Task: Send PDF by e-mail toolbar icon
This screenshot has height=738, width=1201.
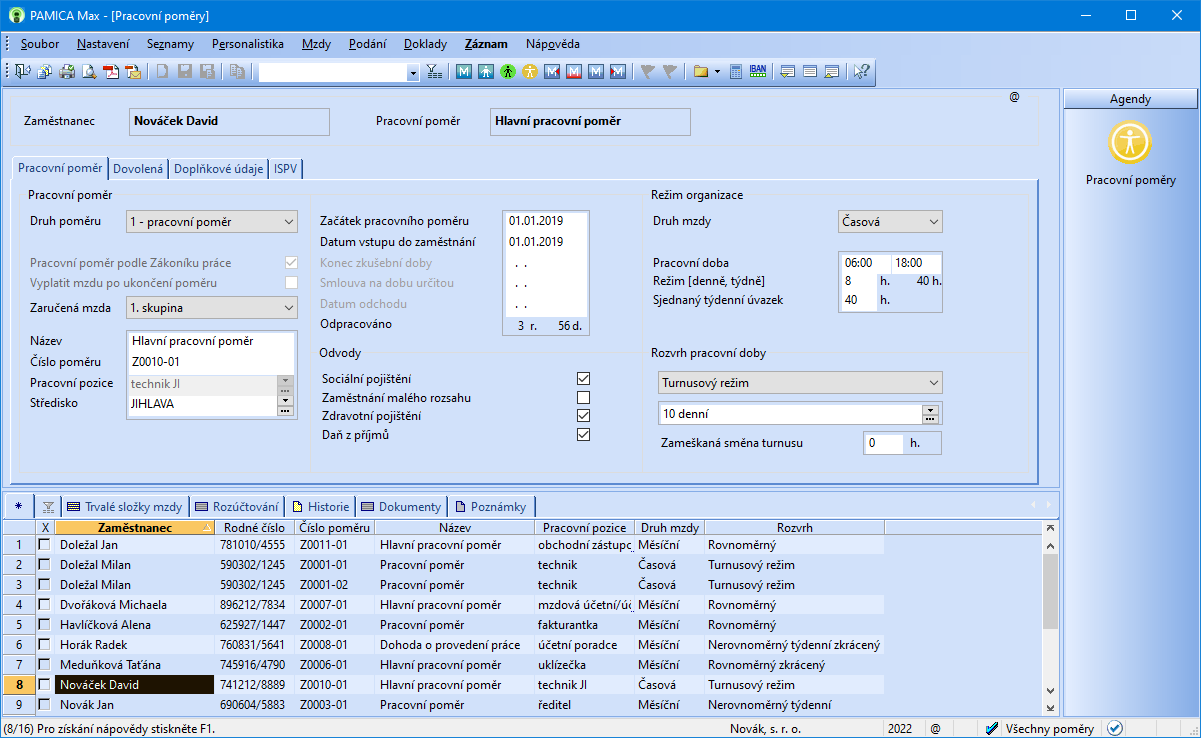Action: click(133, 72)
